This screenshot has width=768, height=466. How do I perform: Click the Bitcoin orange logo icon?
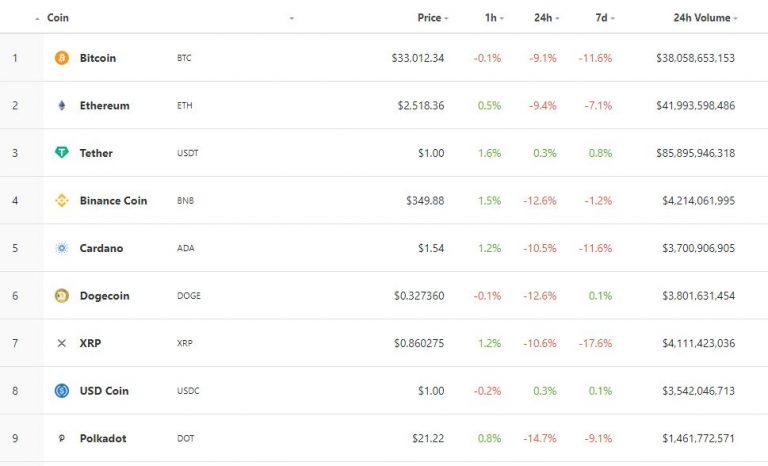(62, 58)
